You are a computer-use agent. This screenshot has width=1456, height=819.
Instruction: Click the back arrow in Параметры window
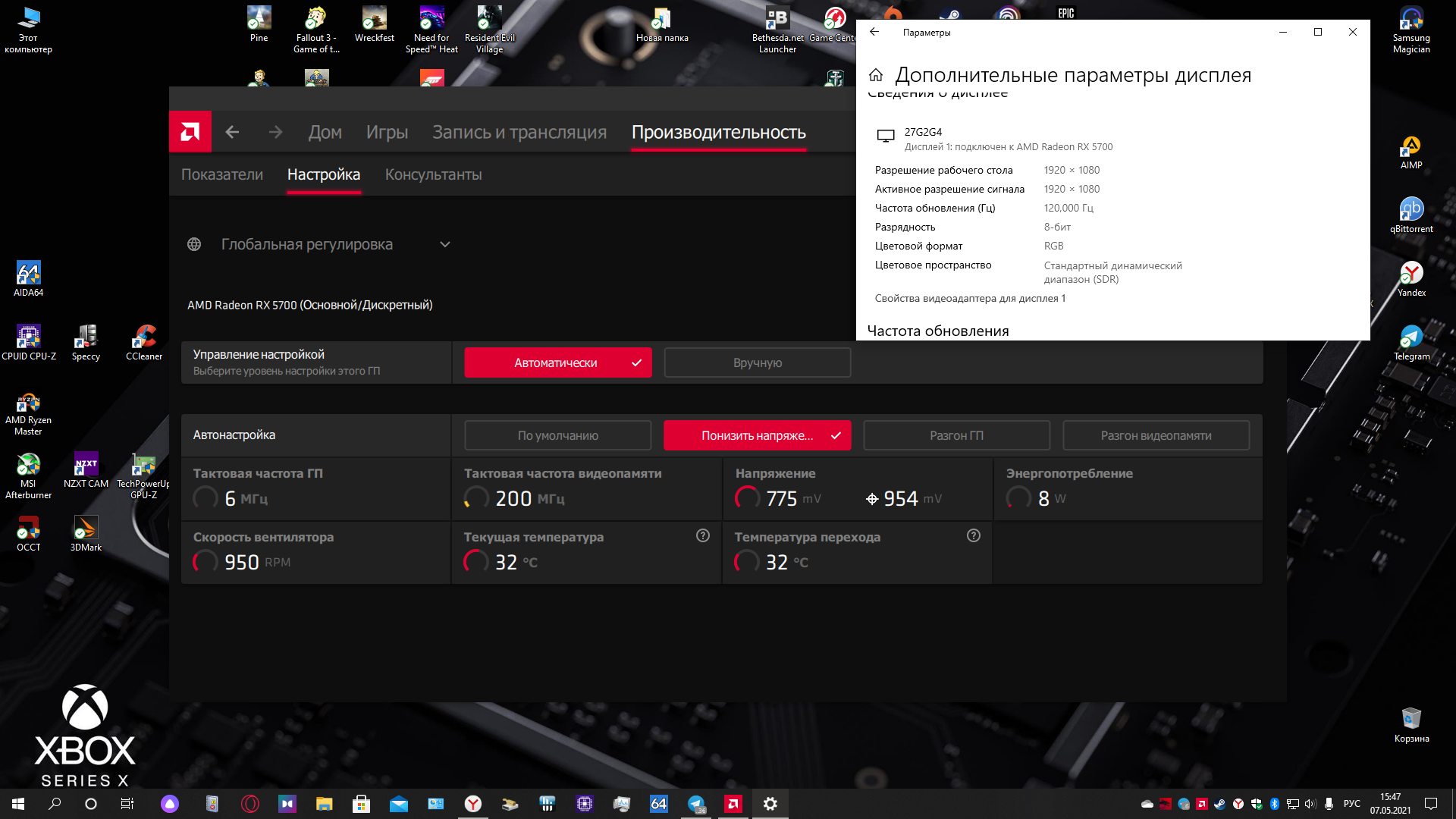874,32
